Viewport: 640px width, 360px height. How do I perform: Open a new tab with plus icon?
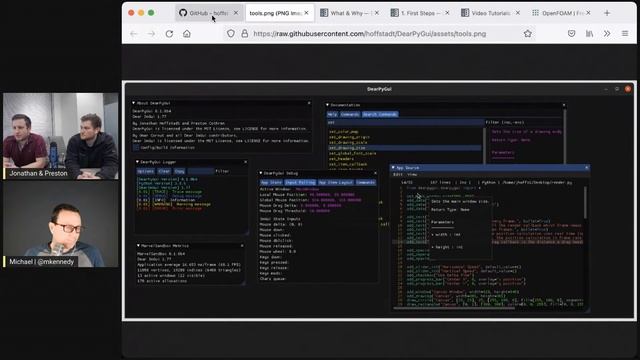607,13
